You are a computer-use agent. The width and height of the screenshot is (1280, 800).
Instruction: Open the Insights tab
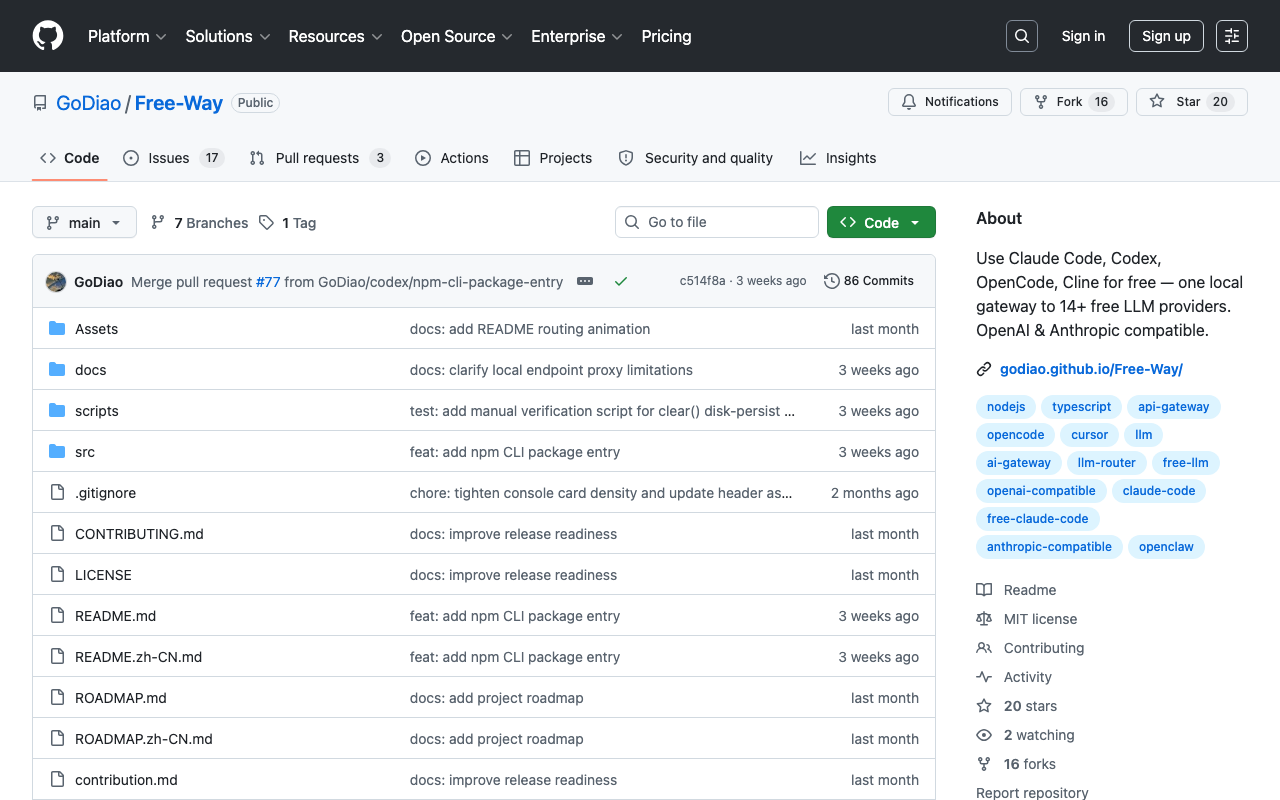pyautogui.click(x=838, y=158)
